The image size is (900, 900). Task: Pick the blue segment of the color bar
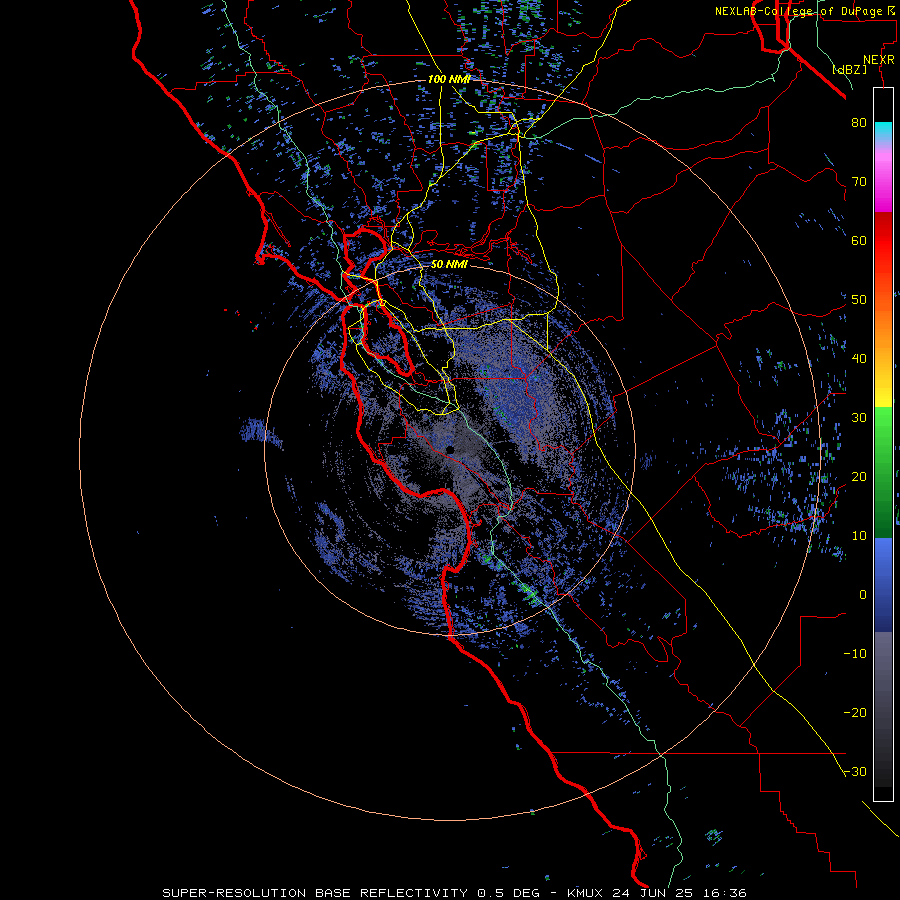(883, 585)
